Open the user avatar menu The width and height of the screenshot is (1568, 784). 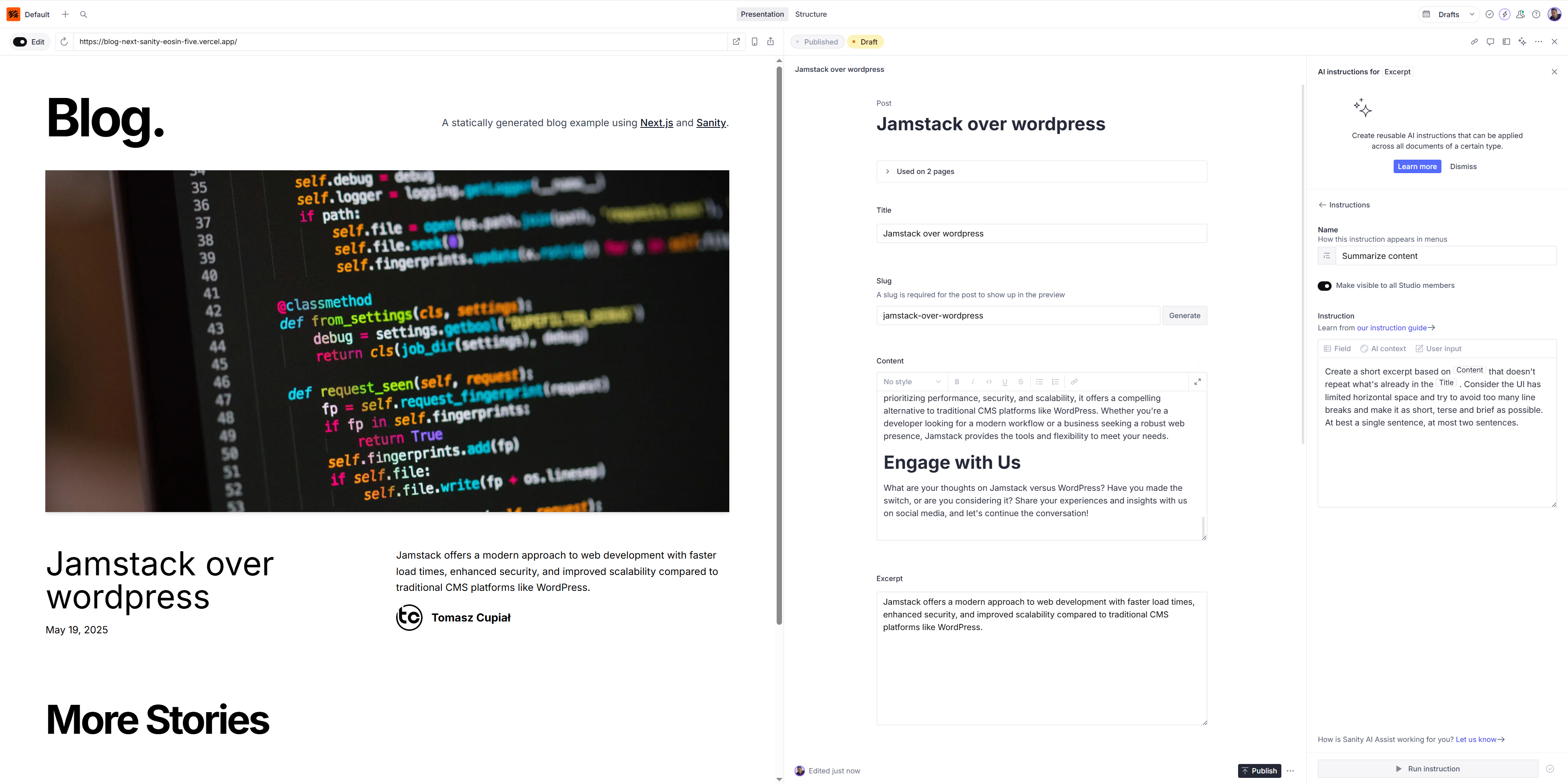(1554, 14)
